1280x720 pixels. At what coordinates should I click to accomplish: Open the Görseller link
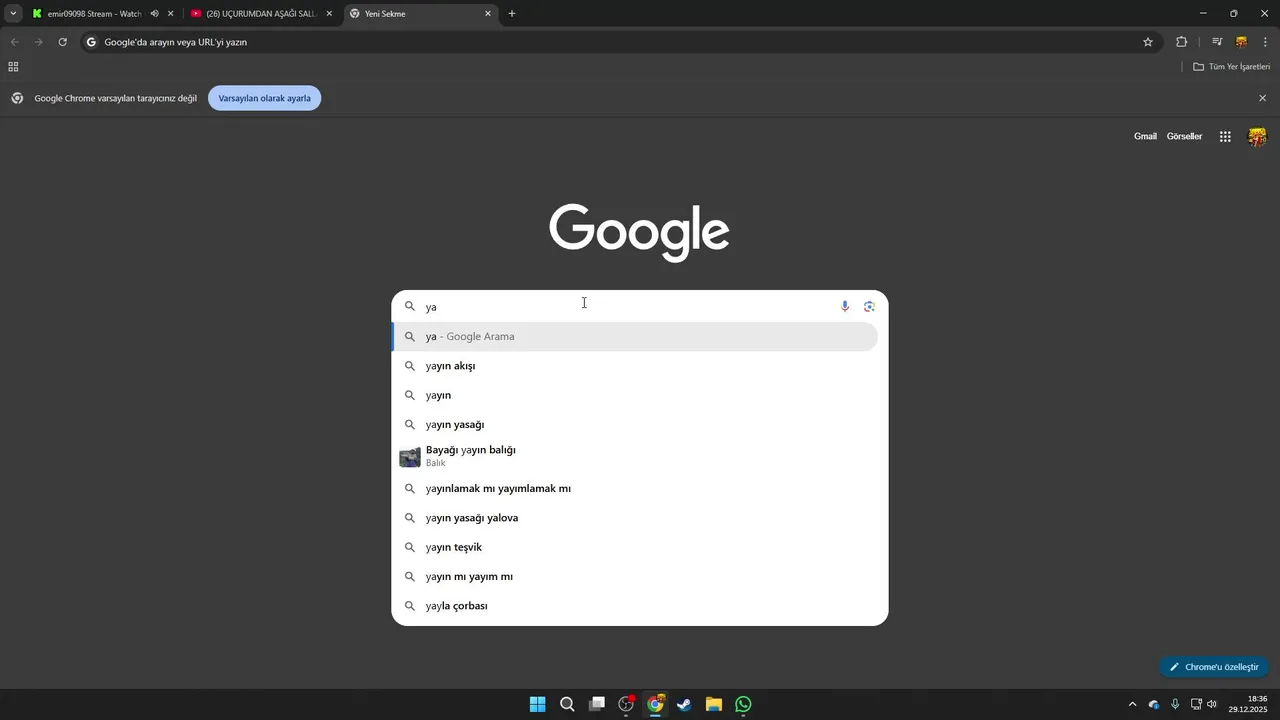(x=1184, y=137)
